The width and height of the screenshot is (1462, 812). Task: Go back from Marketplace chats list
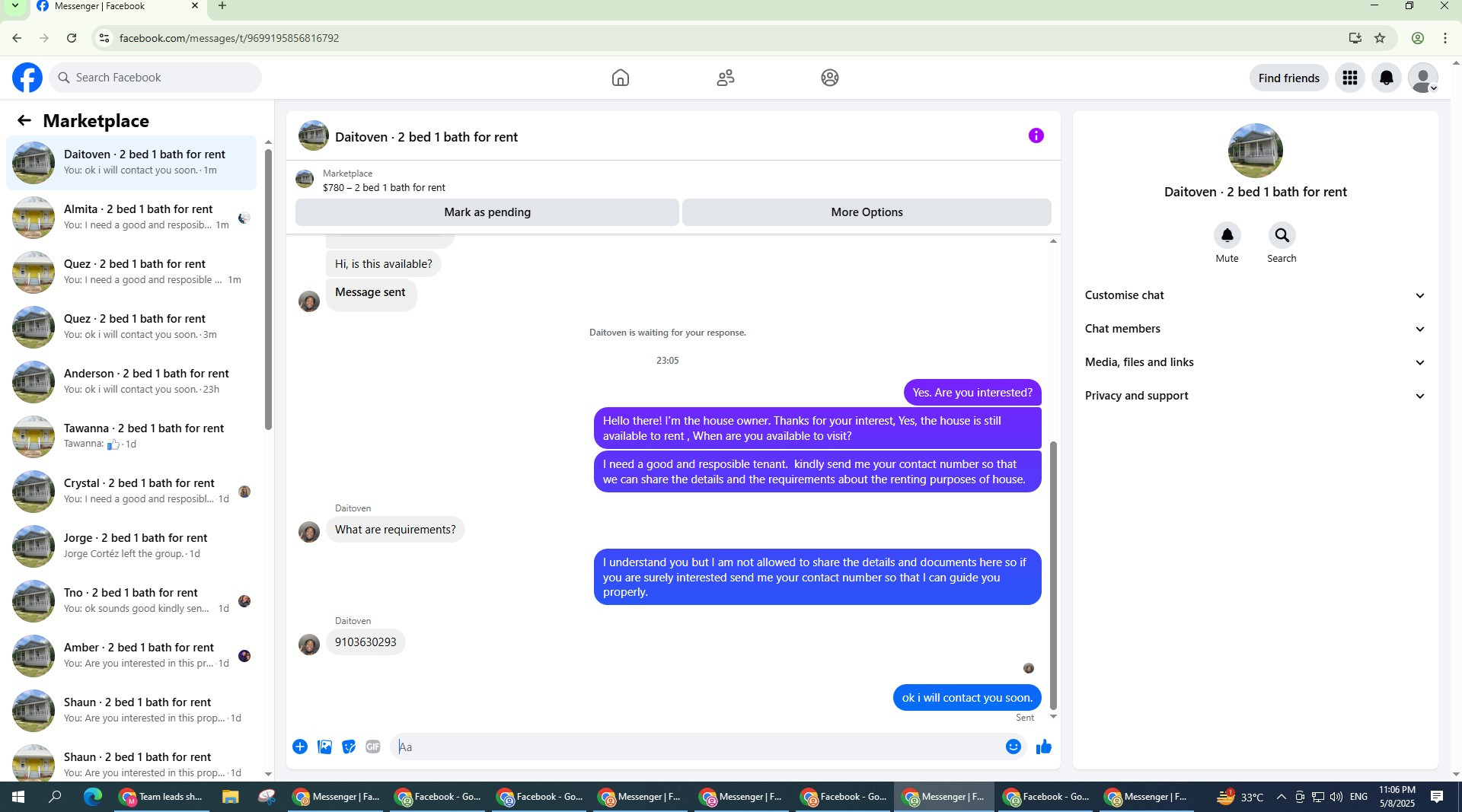pos(24,120)
